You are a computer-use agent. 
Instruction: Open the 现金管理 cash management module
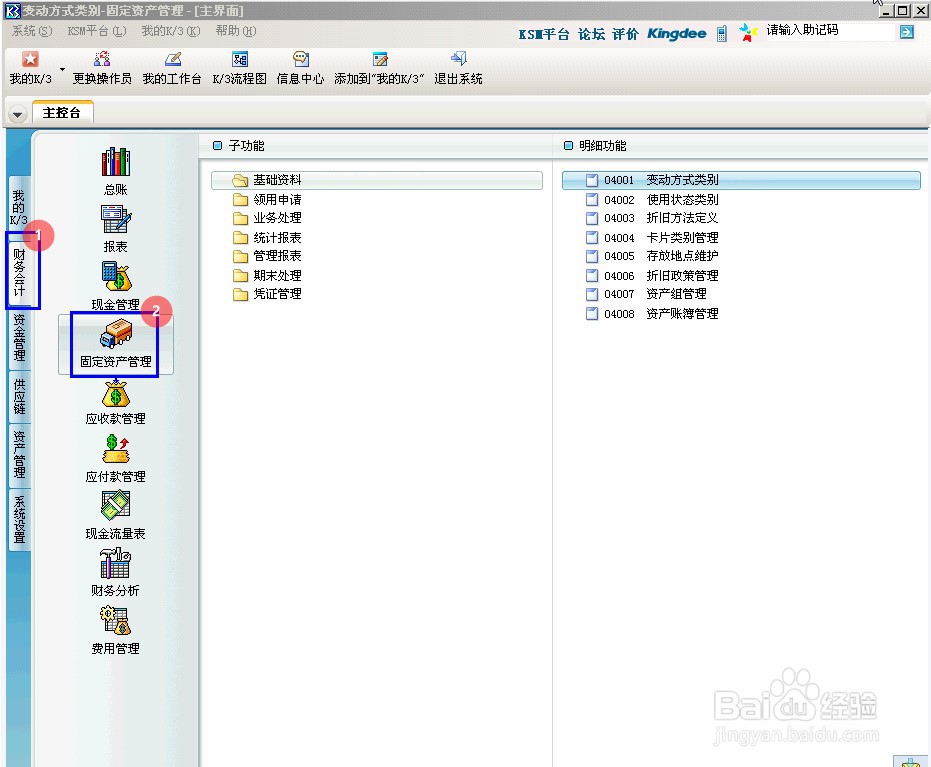point(116,286)
